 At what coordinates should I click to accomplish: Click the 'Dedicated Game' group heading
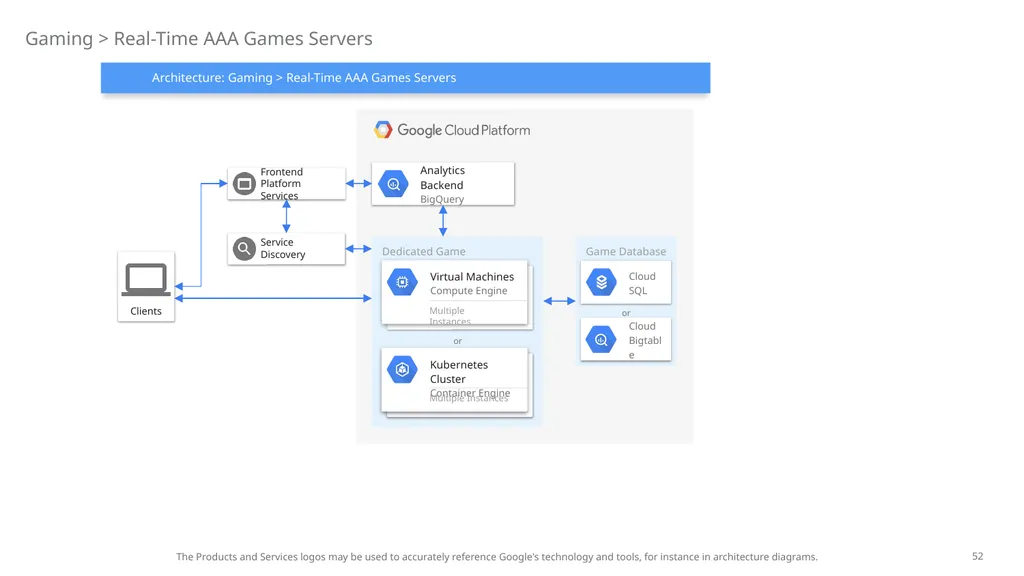pos(424,251)
